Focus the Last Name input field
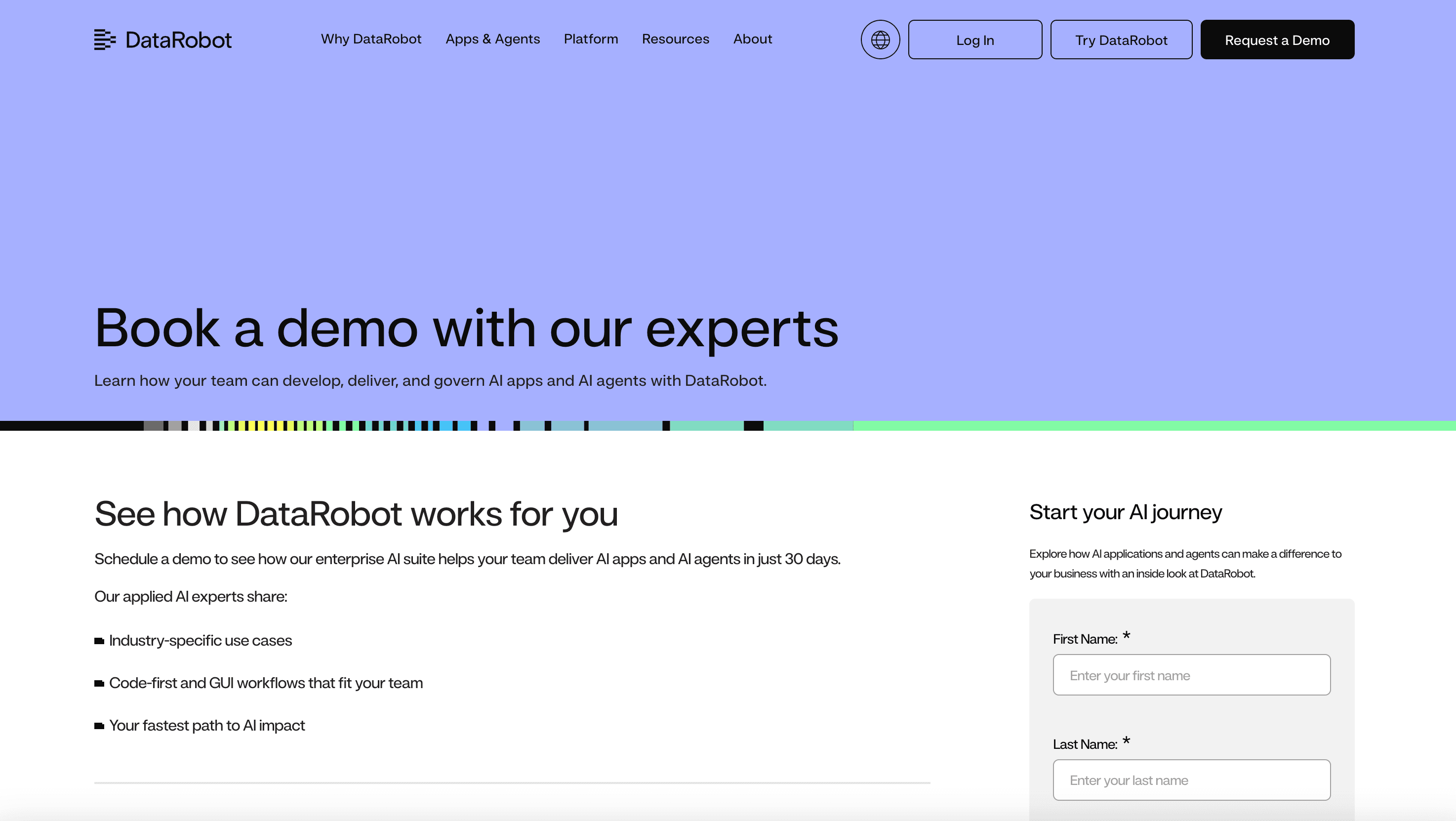Screen dimensions: 1456x821 [1191, 780]
